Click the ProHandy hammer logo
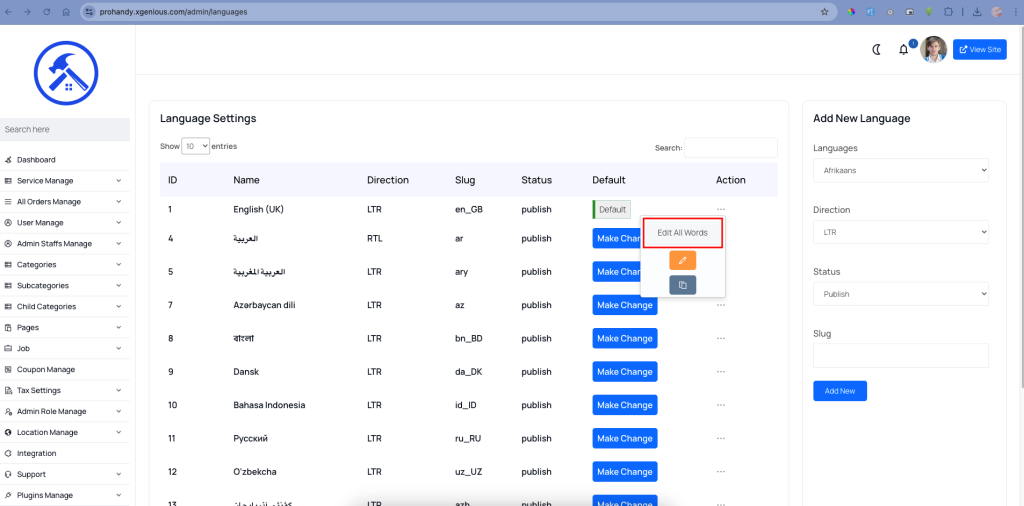The height and width of the screenshot is (506, 1024). point(66,73)
